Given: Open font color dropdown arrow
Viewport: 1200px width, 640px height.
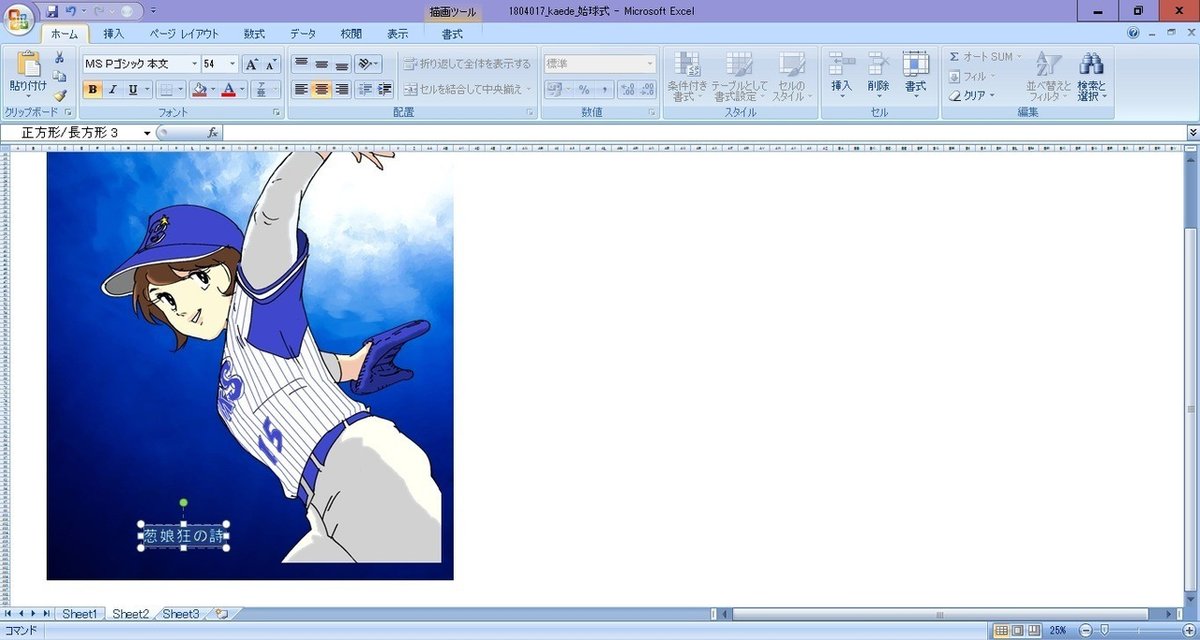Looking at the screenshot, I should [x=243, y=89].
